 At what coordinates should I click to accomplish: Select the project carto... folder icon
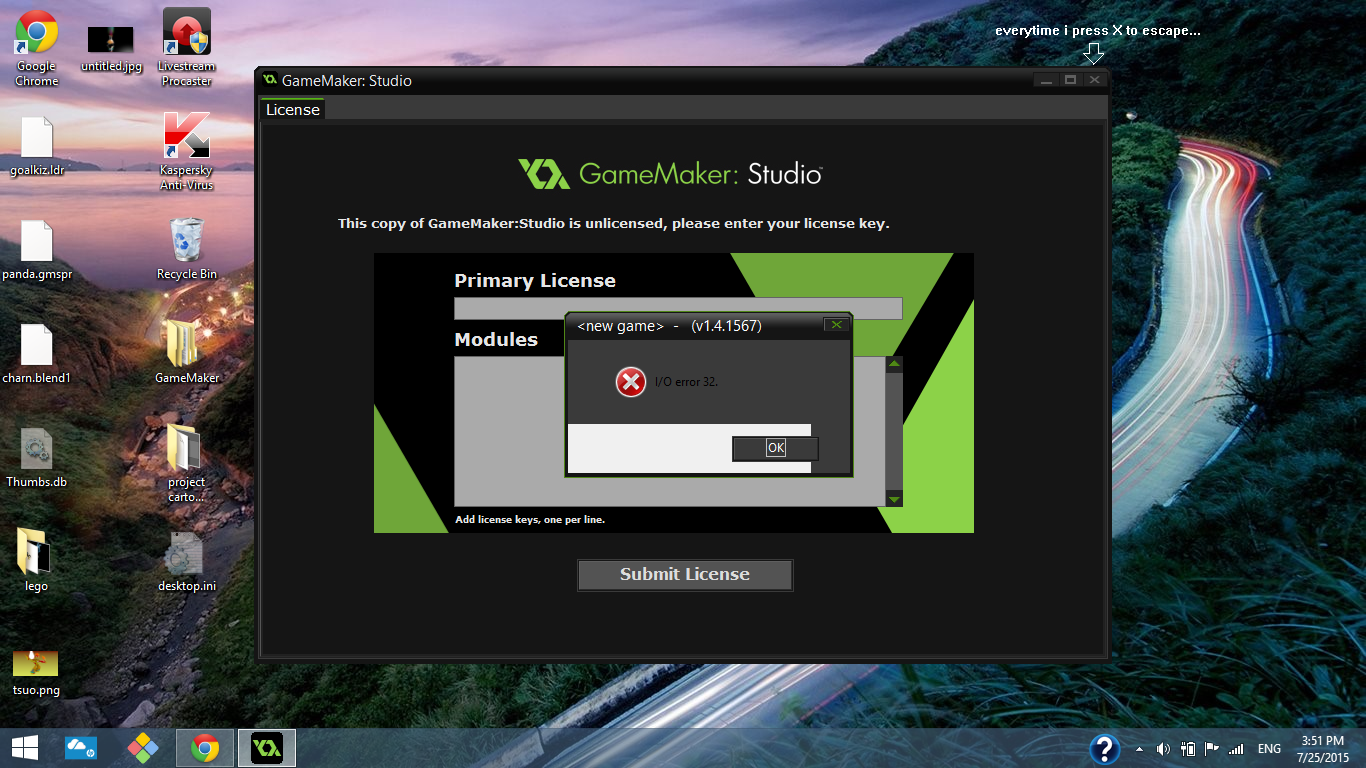click(186, 463)
